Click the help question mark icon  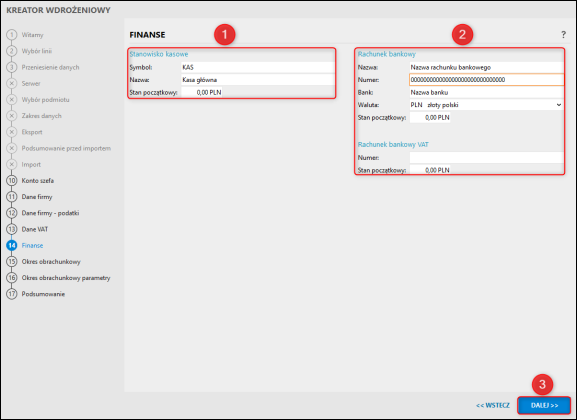563,35
